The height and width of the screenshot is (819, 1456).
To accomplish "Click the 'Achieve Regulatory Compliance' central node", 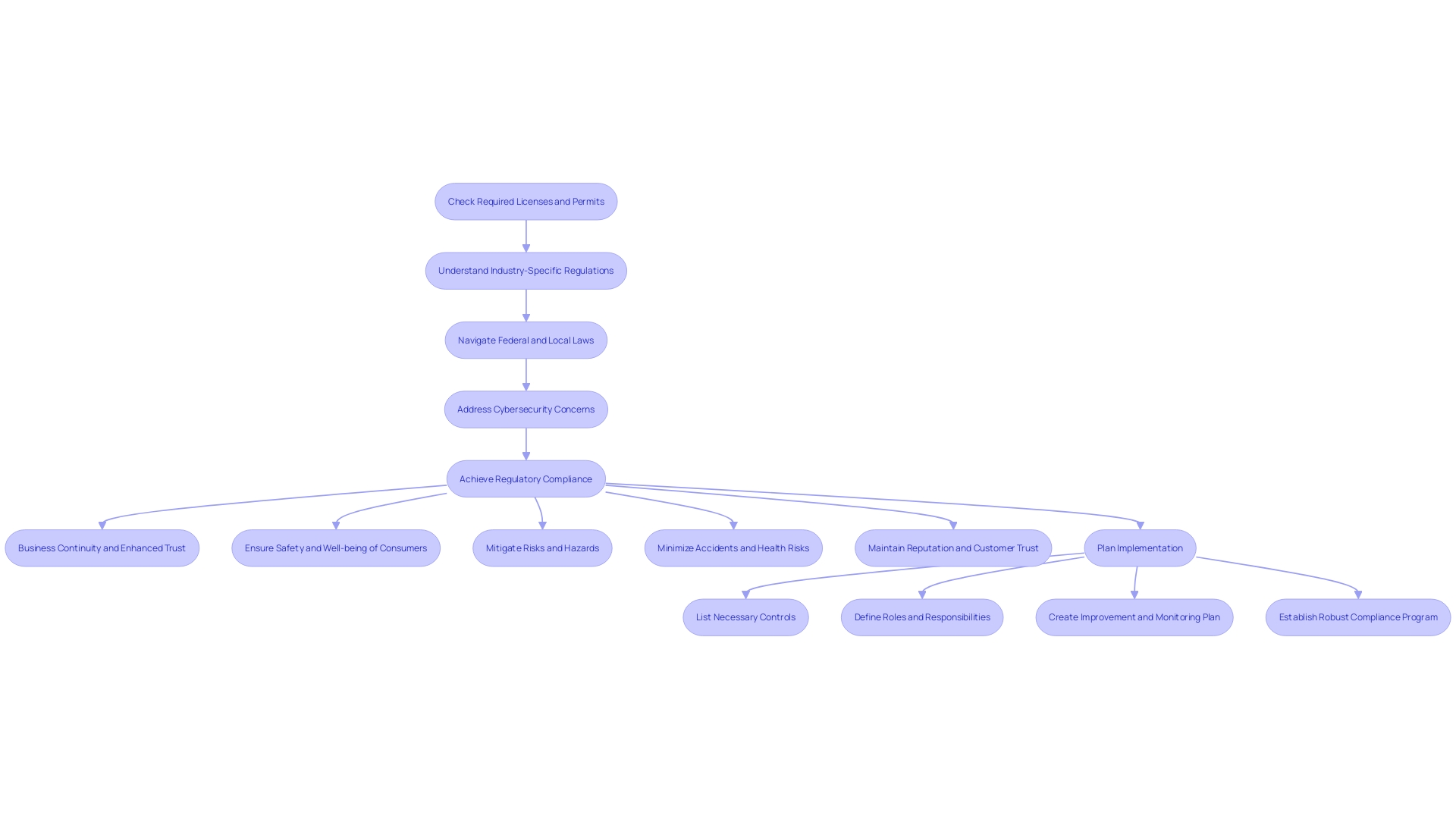I will pyautogui.click(x=525, y=478).
